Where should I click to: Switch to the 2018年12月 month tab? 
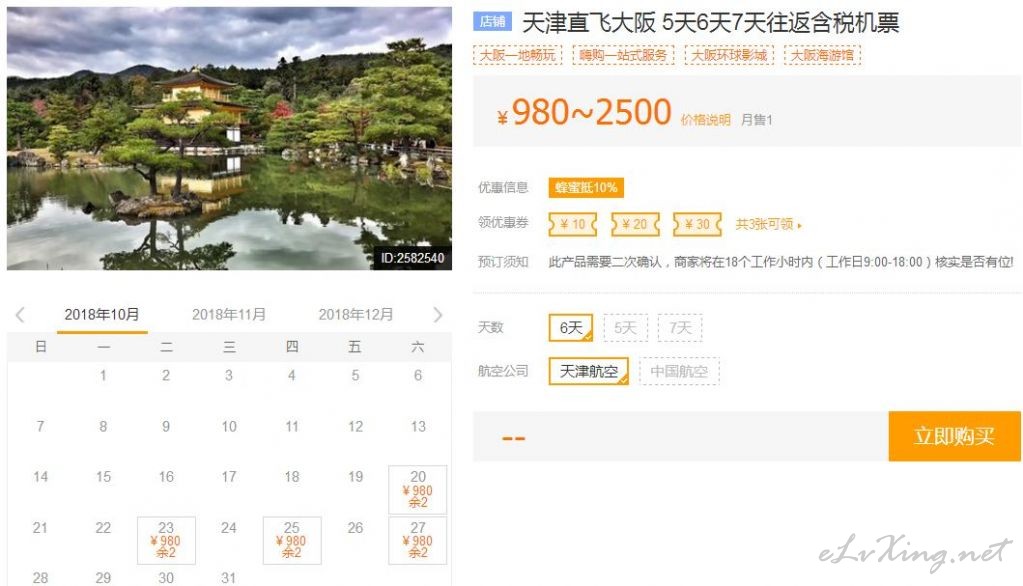click(x=356, y=315)
